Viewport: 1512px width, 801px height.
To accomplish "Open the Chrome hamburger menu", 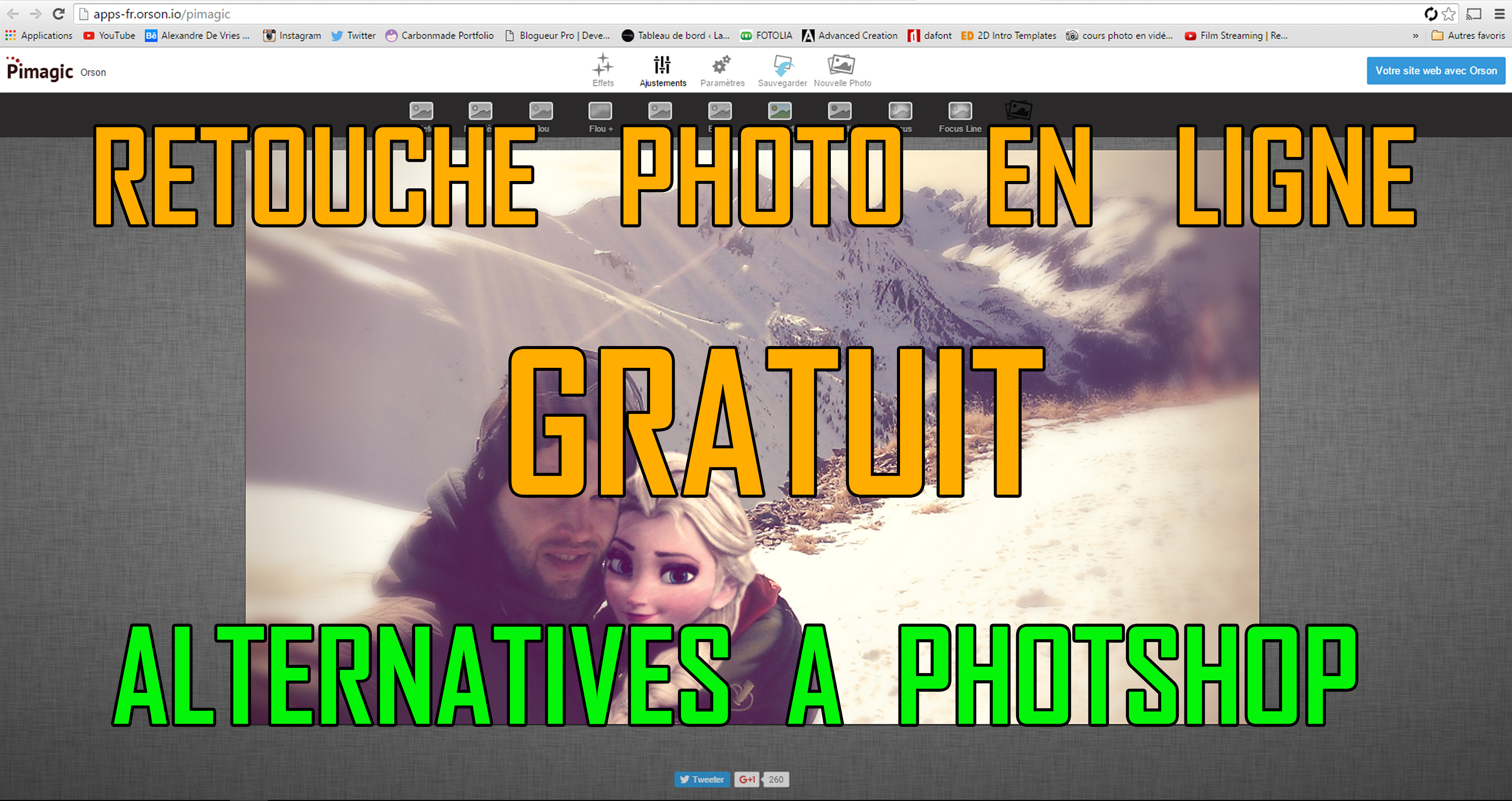I will click(1499, 13).
